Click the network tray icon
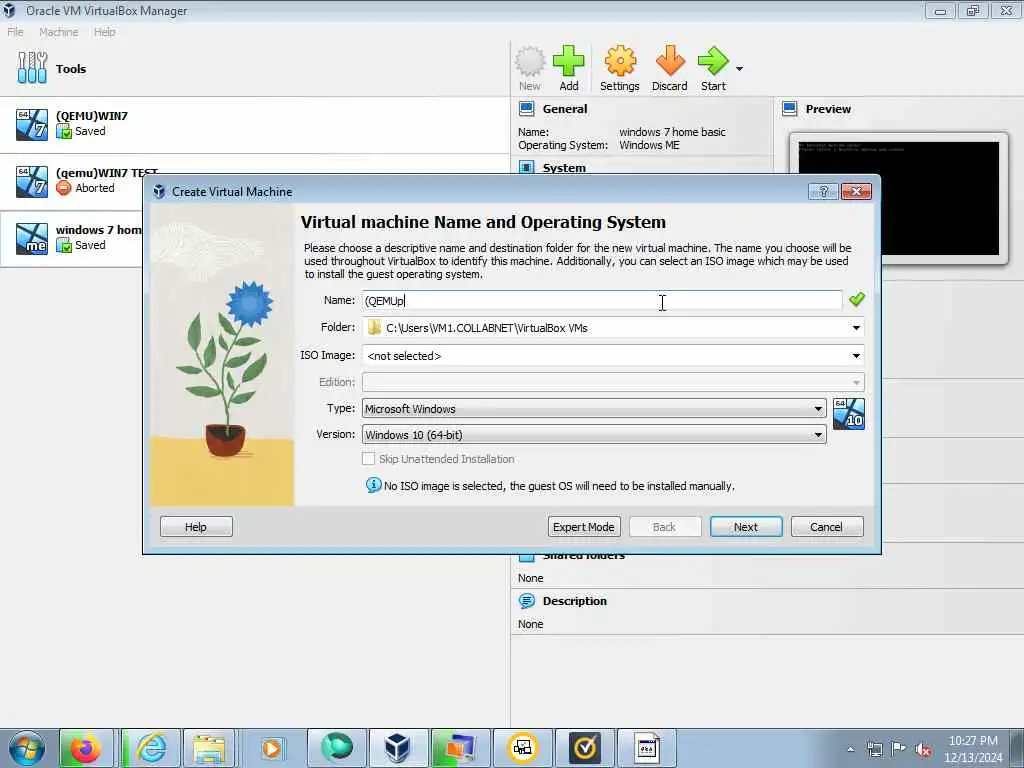Image resolution: width=1024 pixels, height=768 pixels. pos(874,749)
